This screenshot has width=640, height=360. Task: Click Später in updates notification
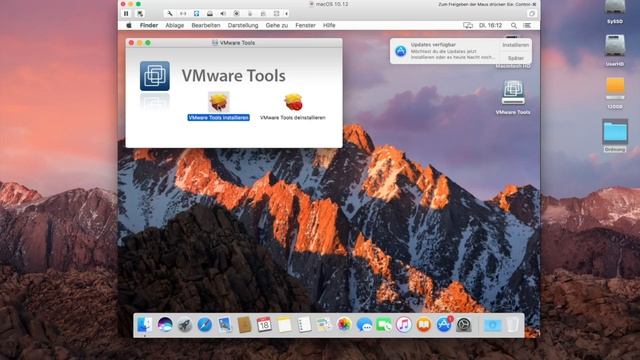coord(516,58)
